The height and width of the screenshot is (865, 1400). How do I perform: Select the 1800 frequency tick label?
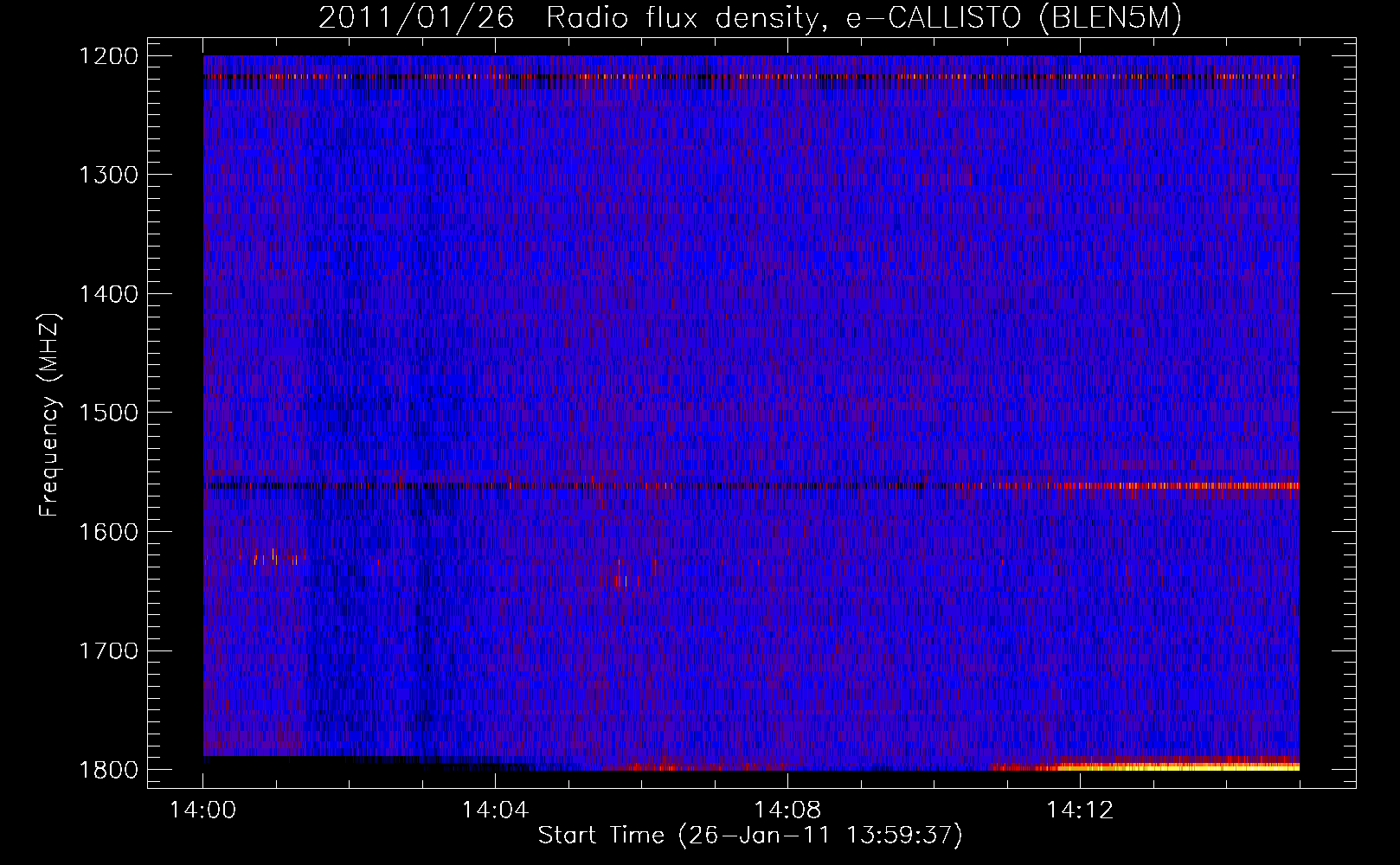108,770
